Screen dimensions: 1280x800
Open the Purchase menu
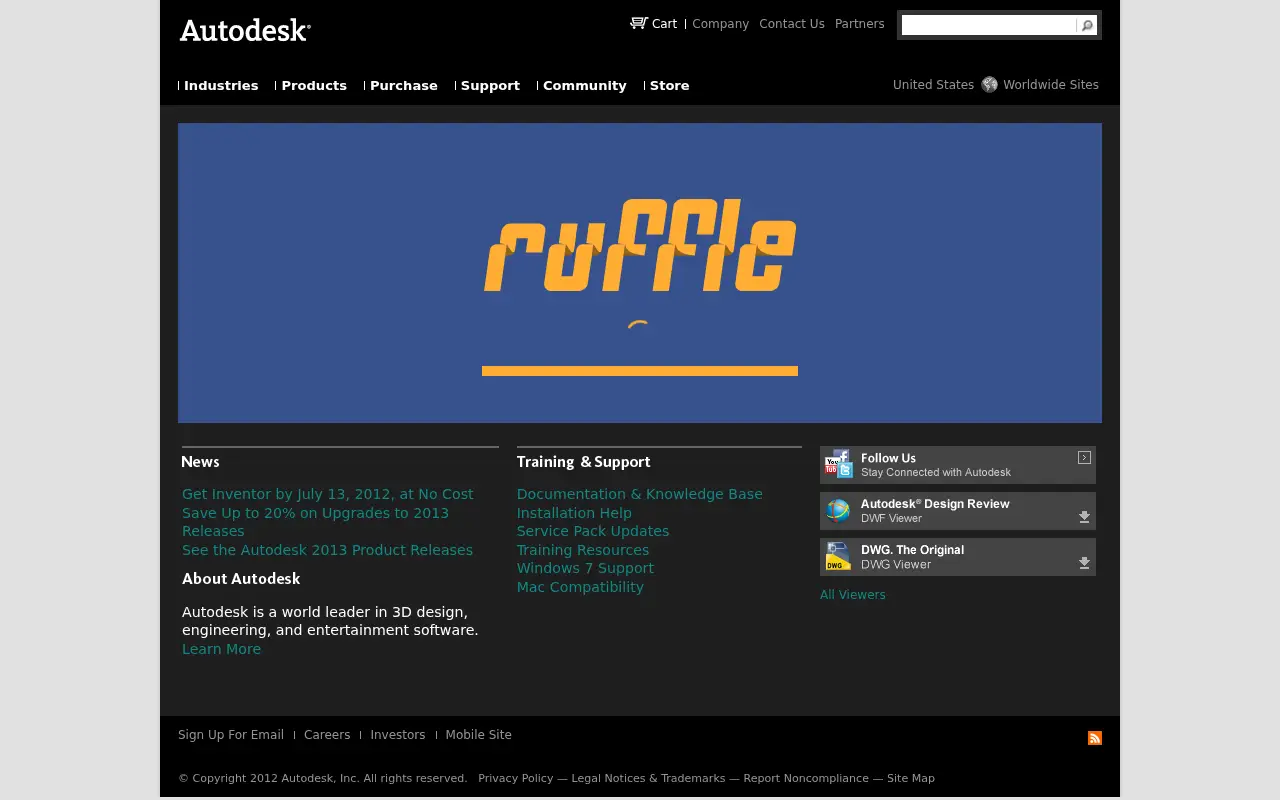[404, 85]
